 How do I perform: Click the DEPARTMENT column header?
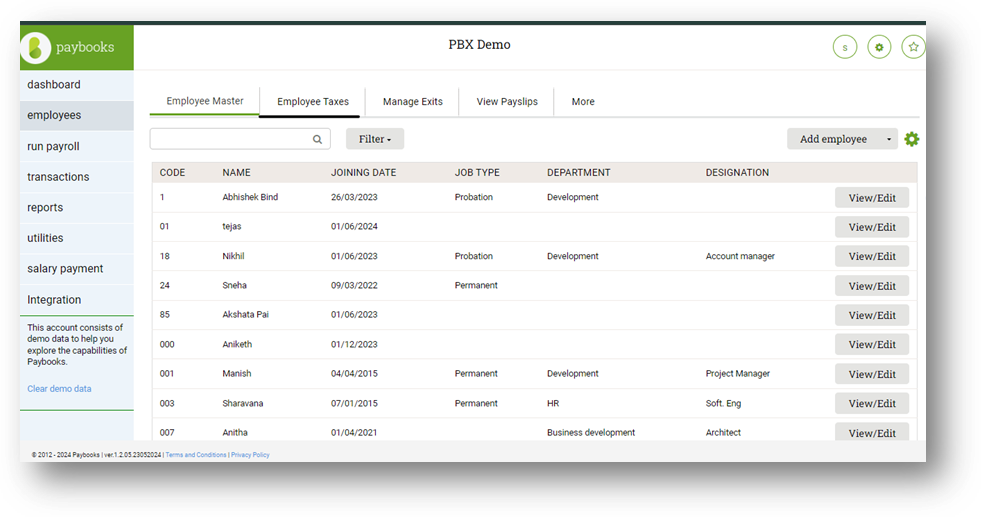tap(579, 173)
